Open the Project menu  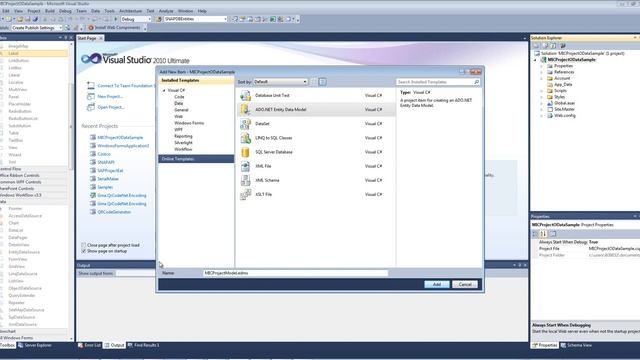34,11
